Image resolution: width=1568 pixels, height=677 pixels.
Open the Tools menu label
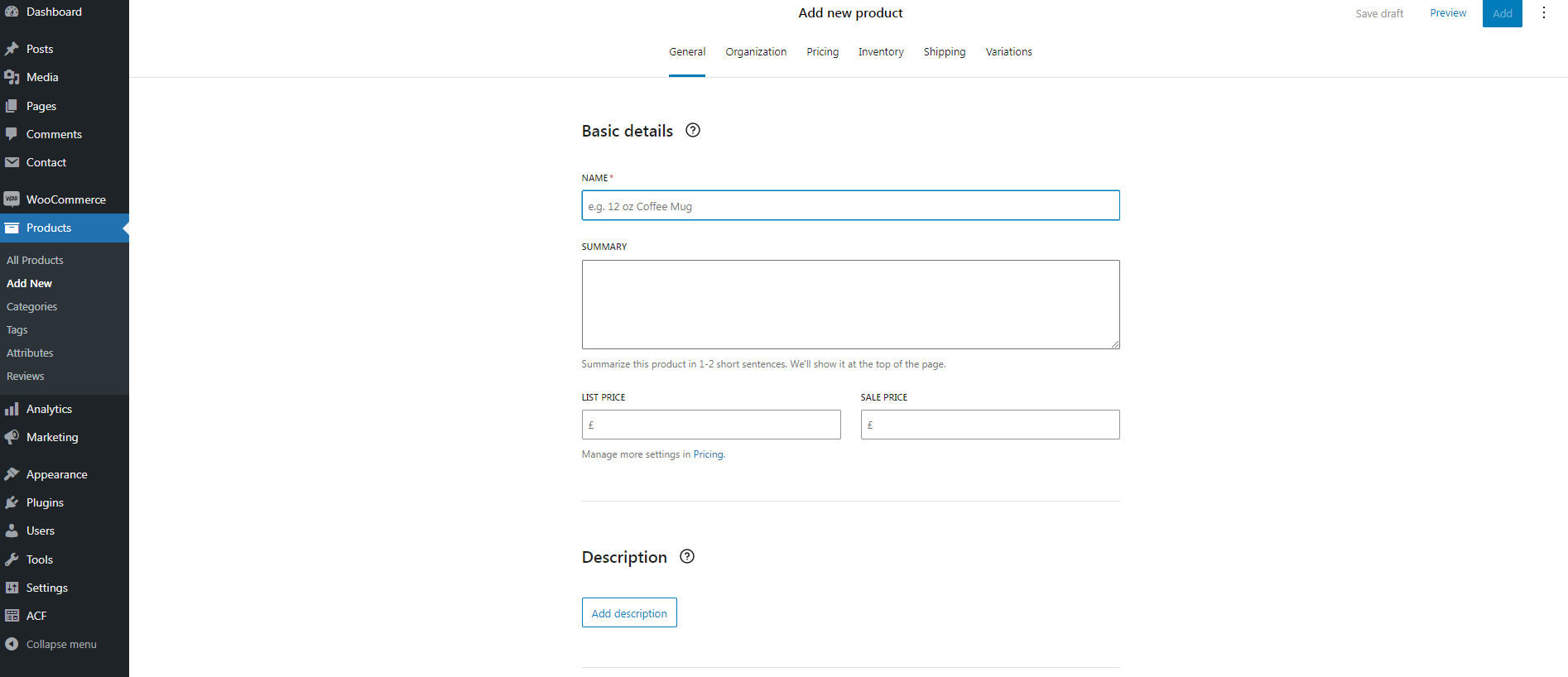click(x=40, y=559)
